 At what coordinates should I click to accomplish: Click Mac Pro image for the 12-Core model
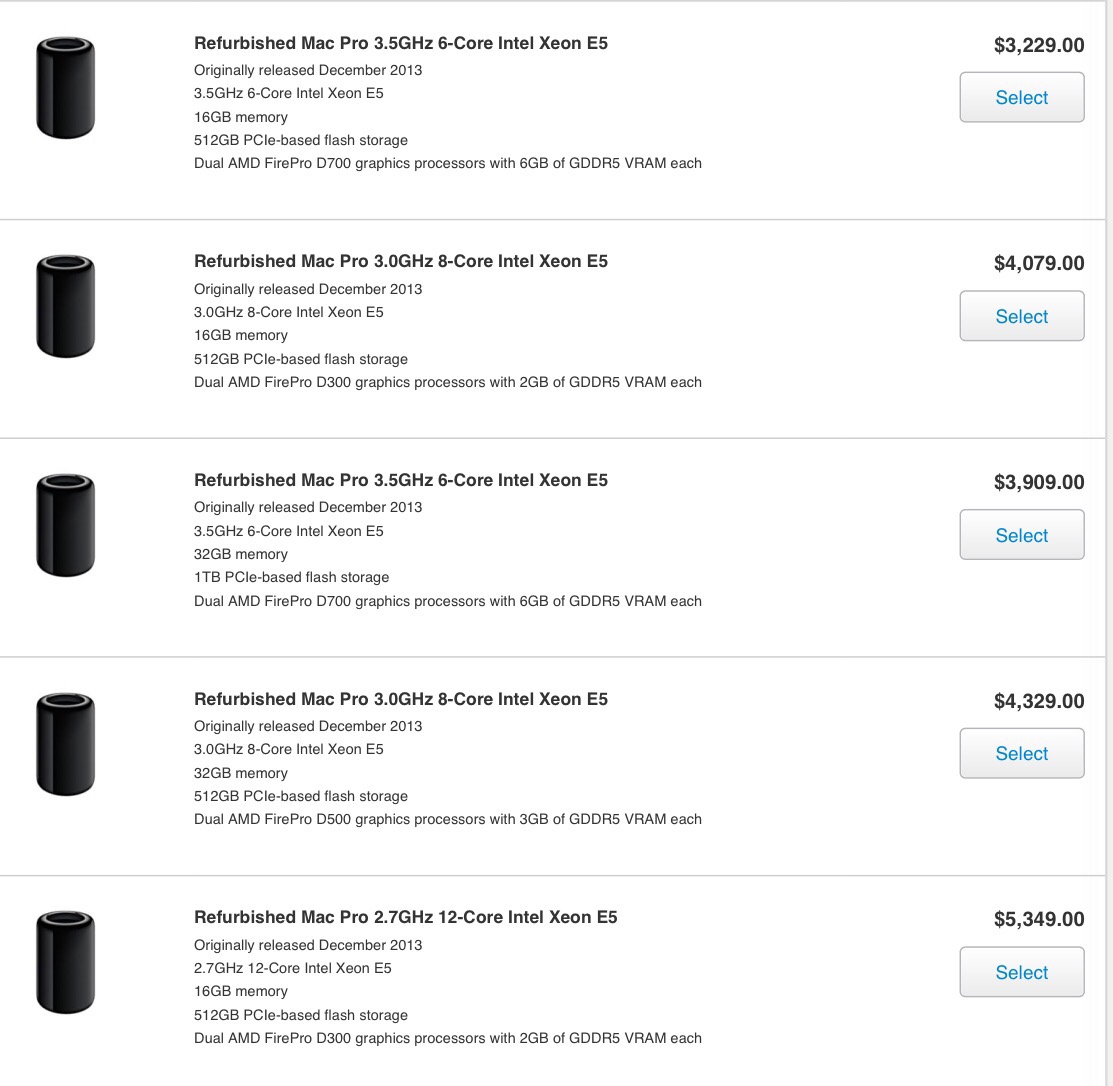tap(65, 962)
